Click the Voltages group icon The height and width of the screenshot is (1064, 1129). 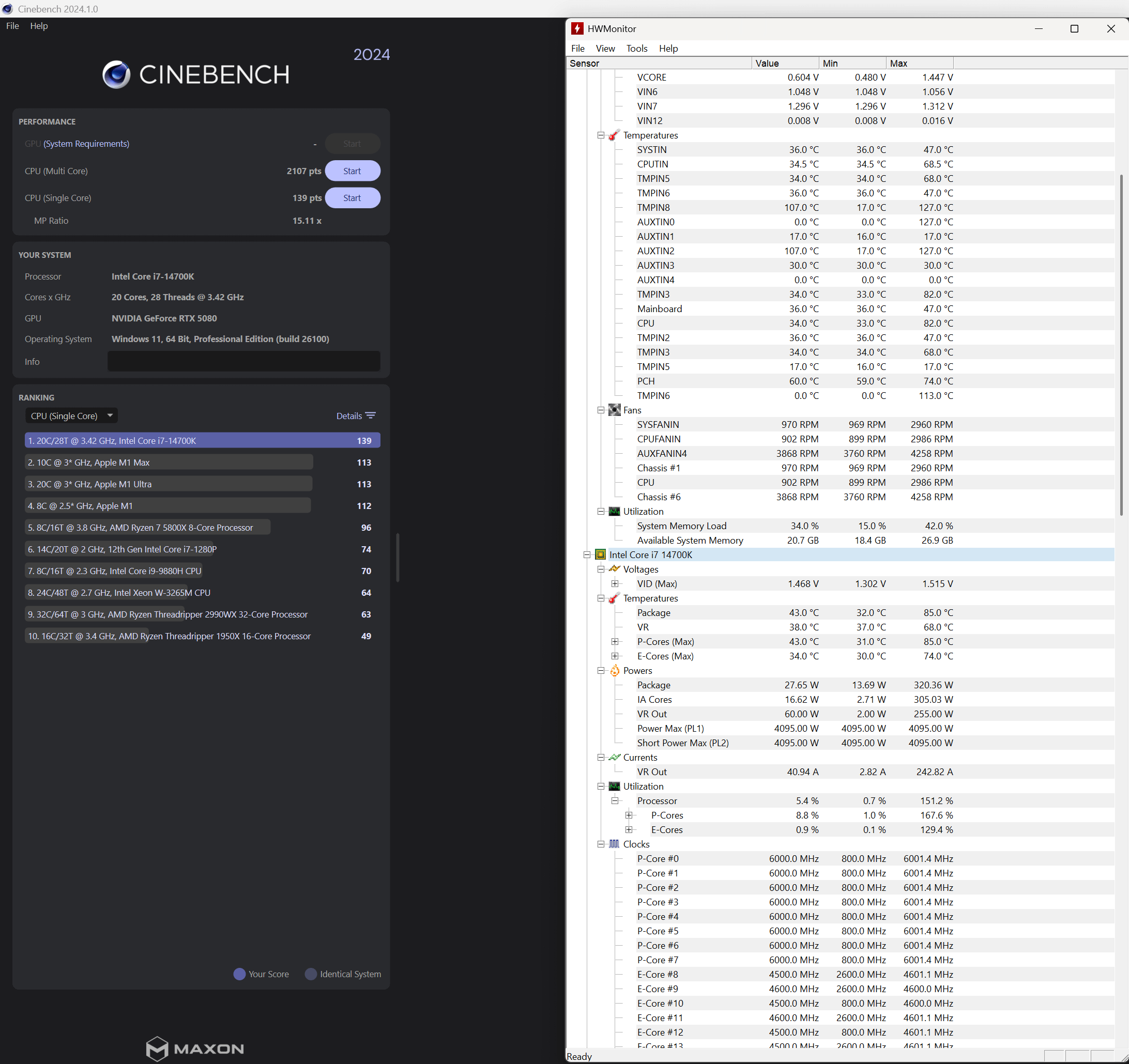point(615,569)
